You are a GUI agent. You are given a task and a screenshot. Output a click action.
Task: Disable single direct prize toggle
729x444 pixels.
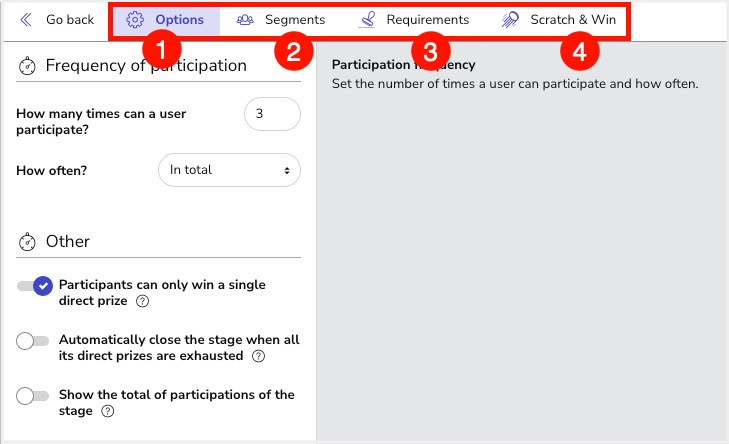click(x=34, y=286)
